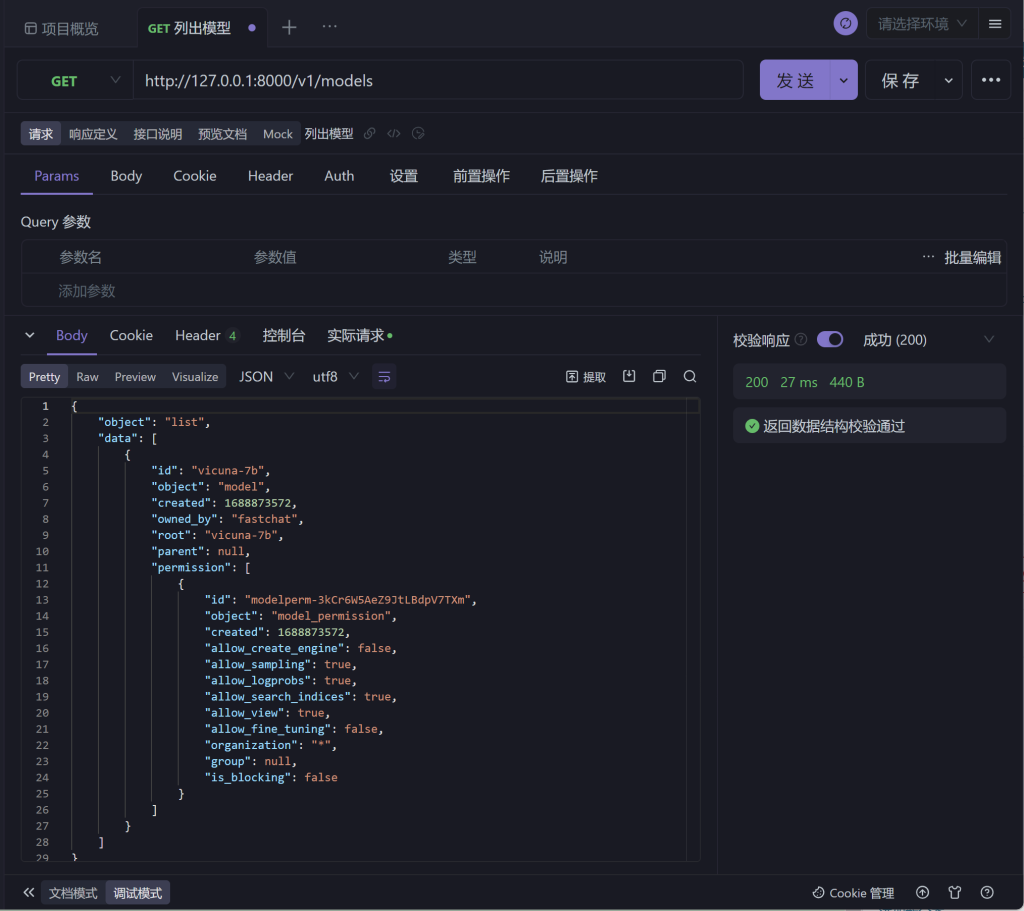Click the request URL input field
Viewport: 1024px width, 911px height.
click(438, 80)
